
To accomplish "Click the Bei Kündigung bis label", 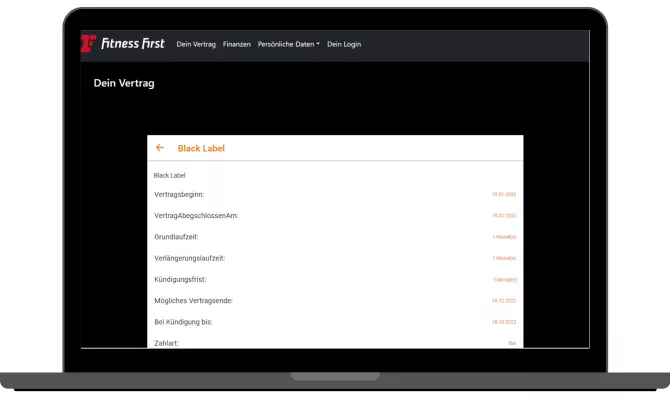I will pyautogui.click(x=183, y=322).
